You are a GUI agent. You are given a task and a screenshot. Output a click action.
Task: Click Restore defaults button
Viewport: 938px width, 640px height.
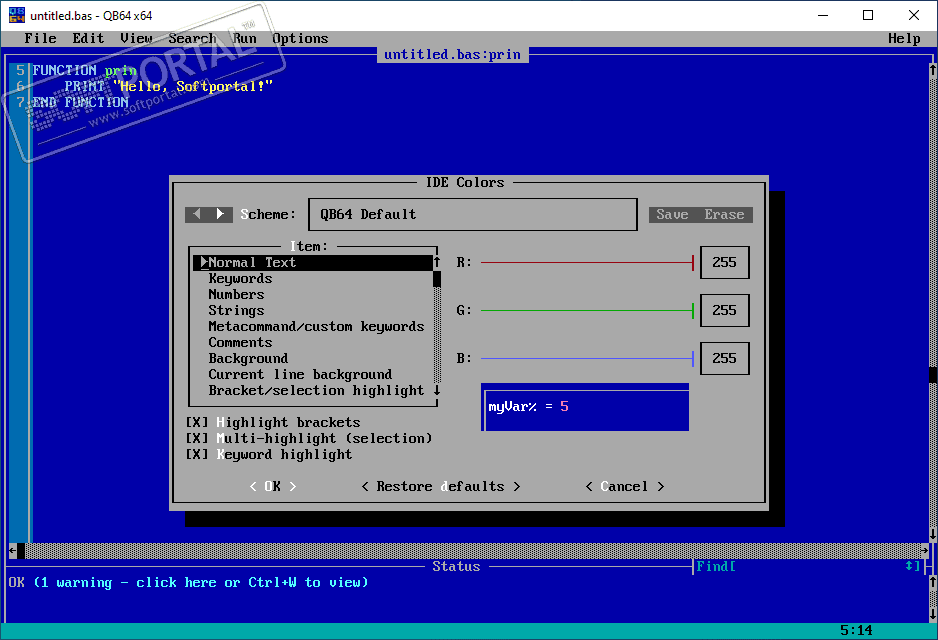[441, 486]
